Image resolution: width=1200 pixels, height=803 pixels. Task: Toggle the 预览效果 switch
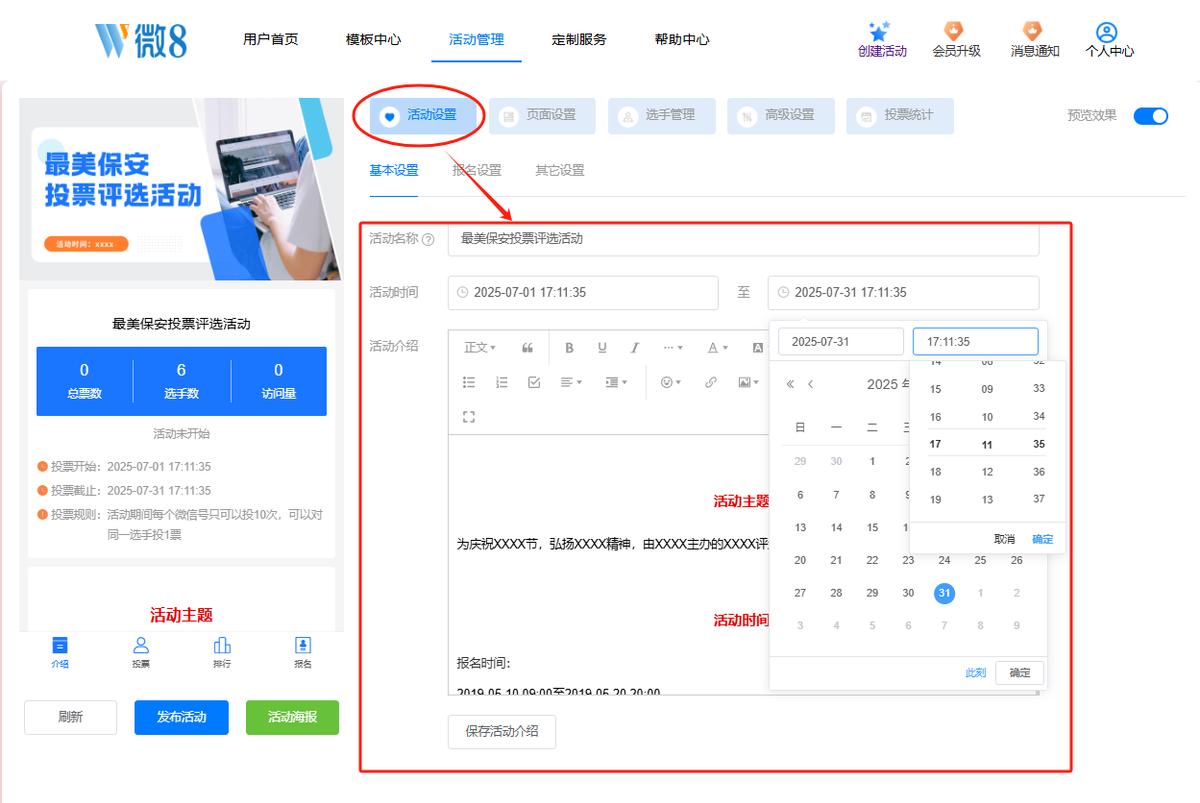1151,116
